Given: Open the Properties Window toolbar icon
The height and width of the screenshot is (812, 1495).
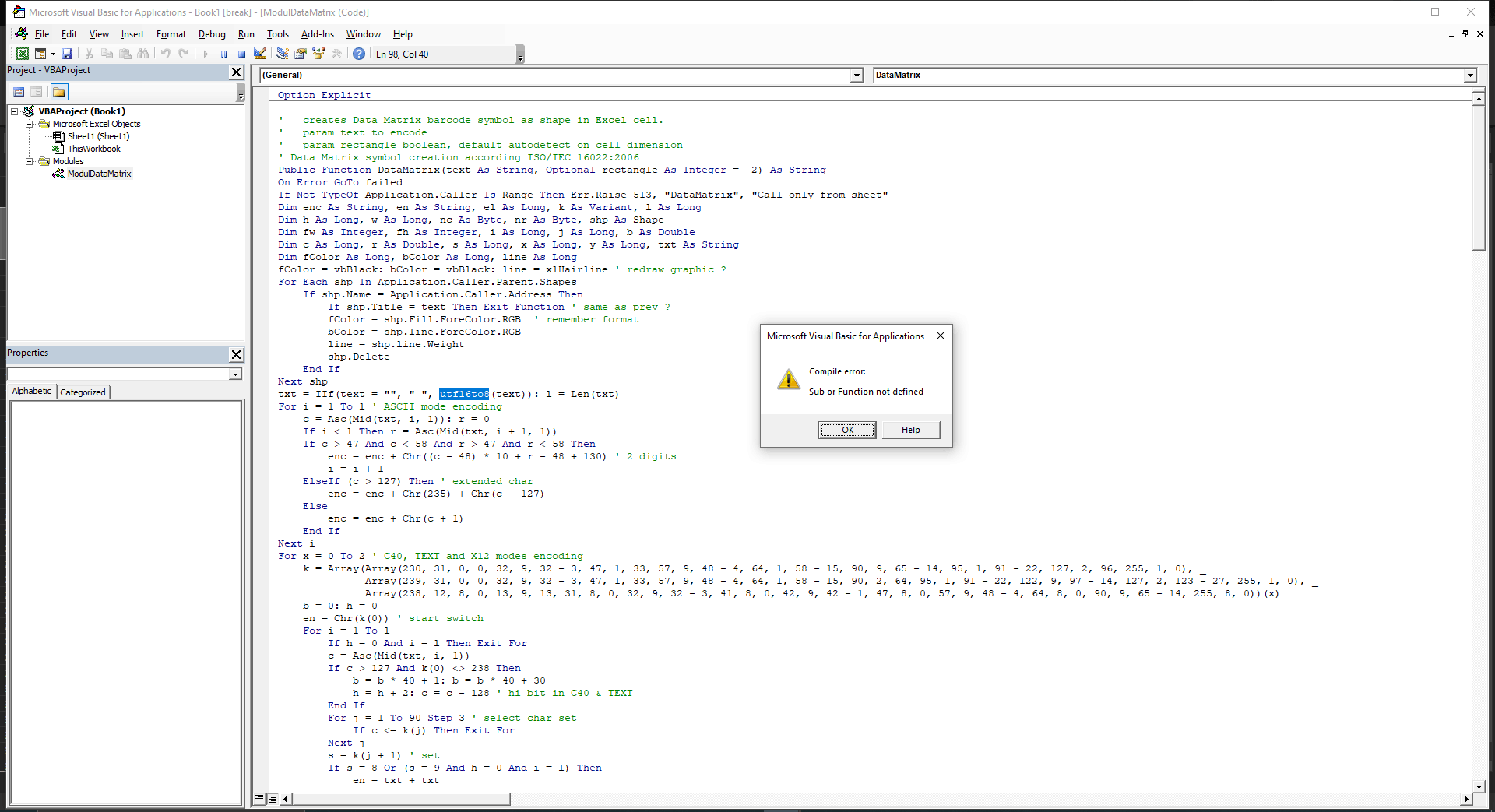Looking at the screenshot, I should point(301,54).
